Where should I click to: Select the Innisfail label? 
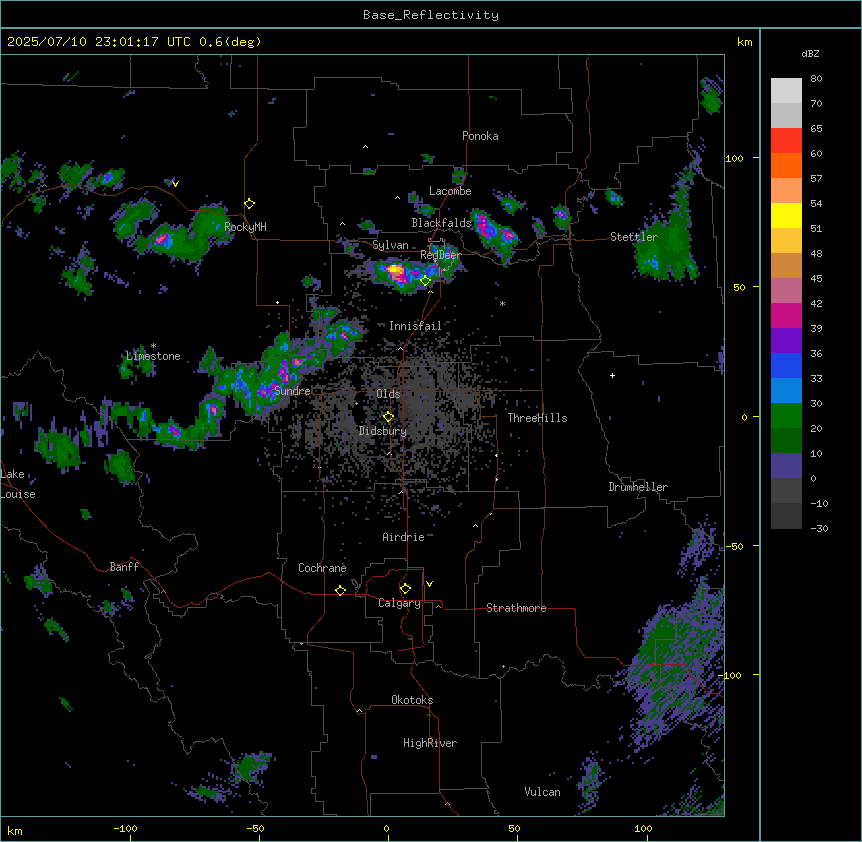pyautogui.click(x=415, y=326)
